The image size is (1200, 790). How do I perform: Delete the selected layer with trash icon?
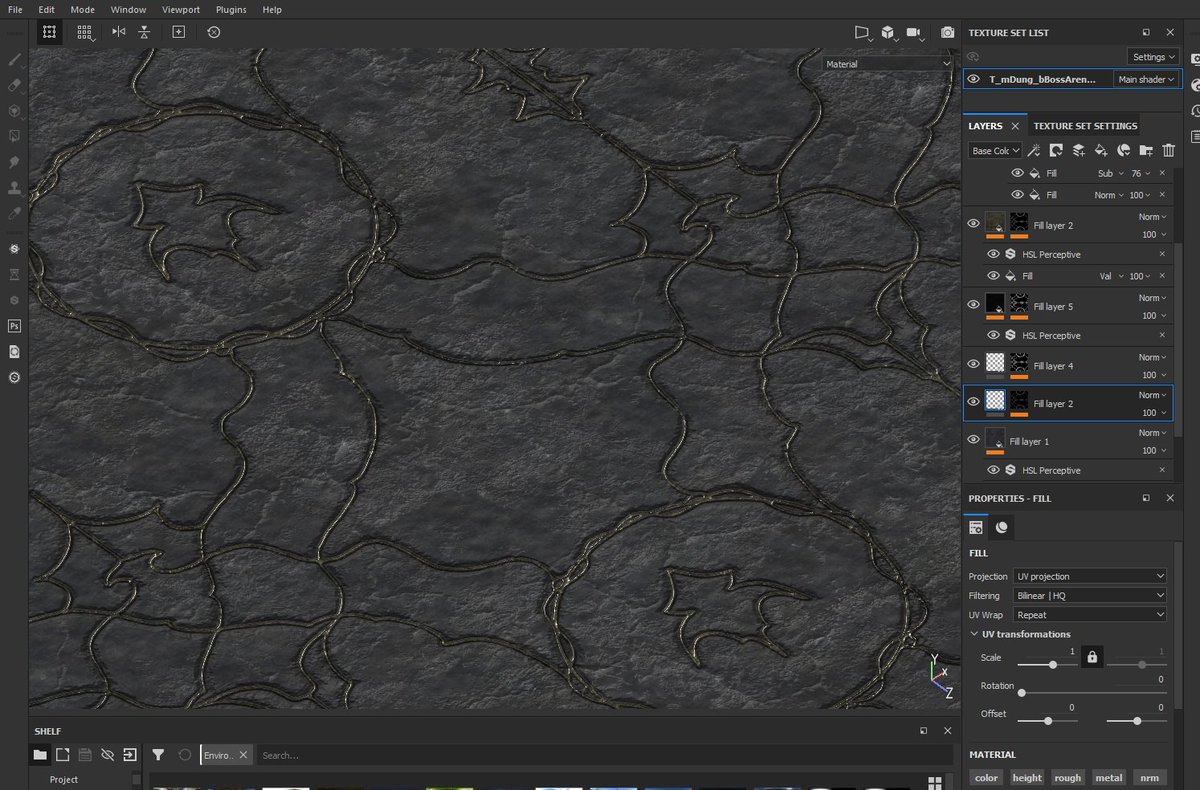tap(1168, 150)
